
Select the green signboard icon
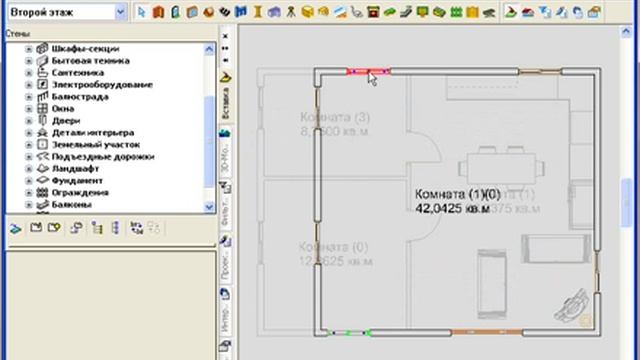click(x=422, y=12)
